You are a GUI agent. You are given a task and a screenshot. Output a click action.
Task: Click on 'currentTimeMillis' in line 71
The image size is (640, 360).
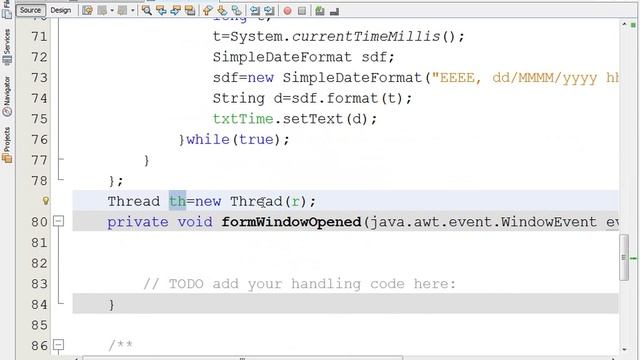tap(366, 37)
